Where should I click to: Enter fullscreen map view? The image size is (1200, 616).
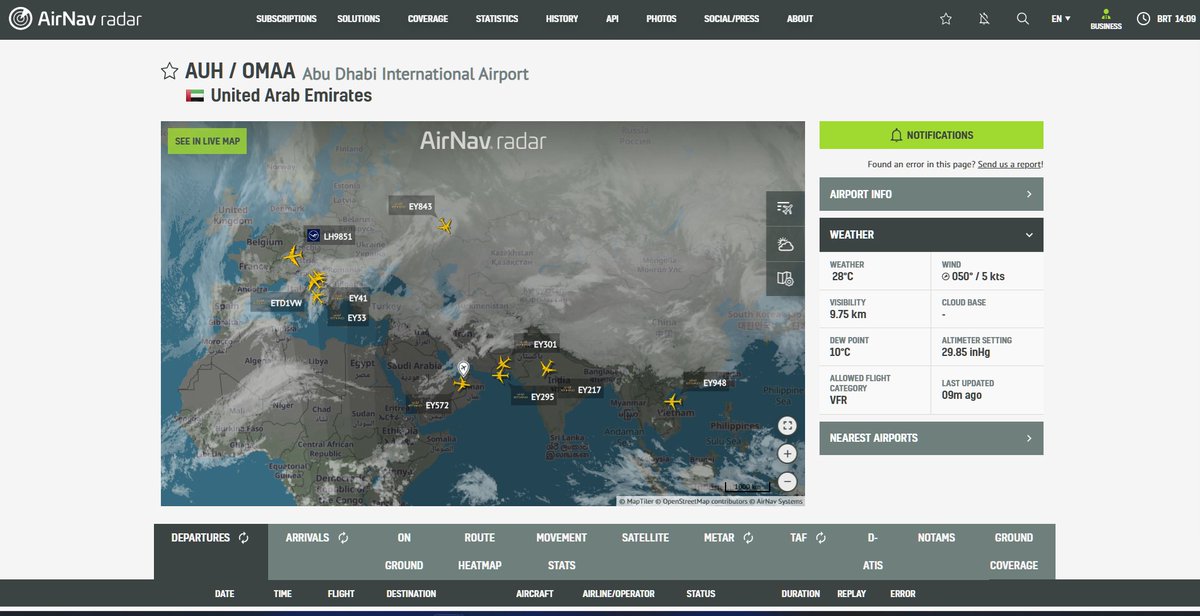coord(787,426)
